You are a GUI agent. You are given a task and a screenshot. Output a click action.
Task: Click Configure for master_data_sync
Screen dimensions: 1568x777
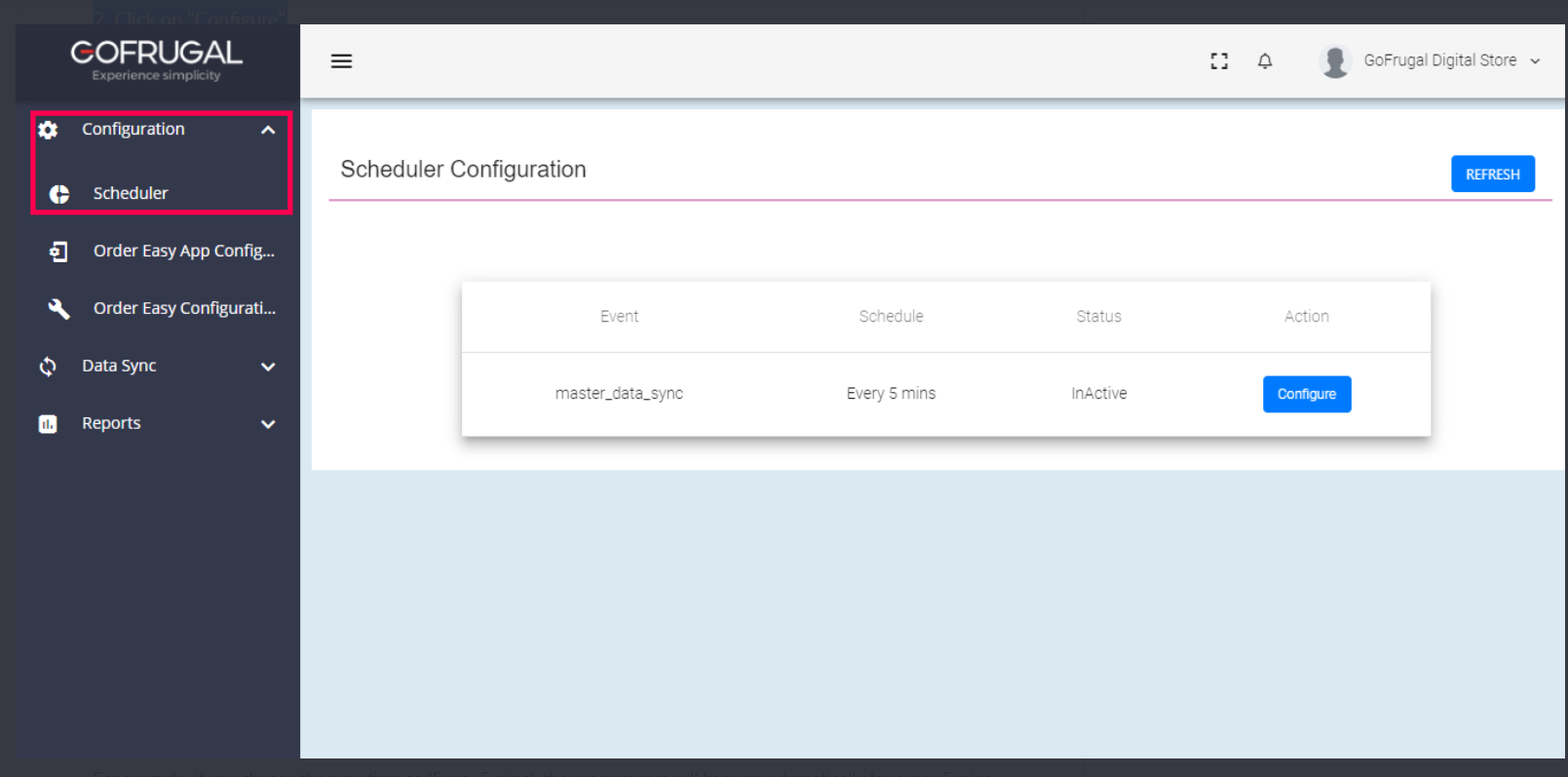1306,394
